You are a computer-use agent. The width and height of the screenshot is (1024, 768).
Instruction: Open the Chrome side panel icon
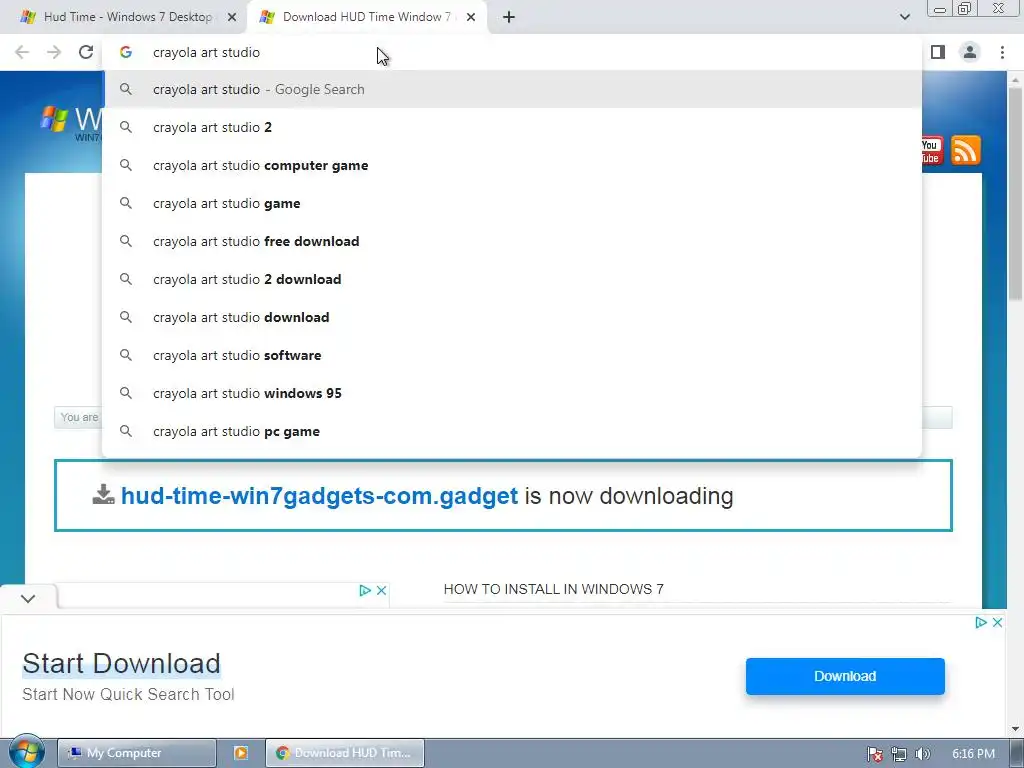938,52
